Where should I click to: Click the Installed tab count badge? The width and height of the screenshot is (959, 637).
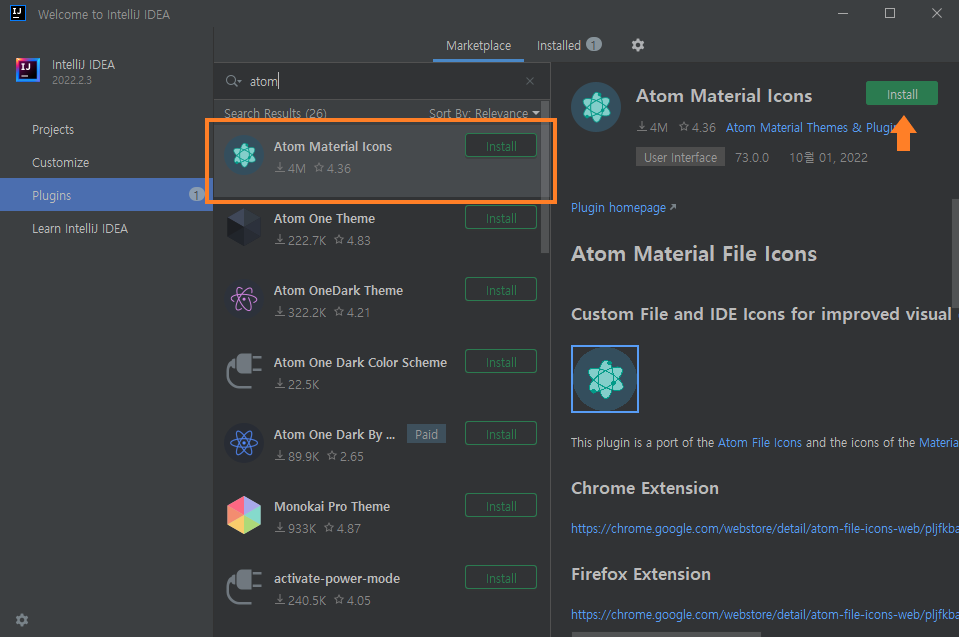(x=593, y=45)
